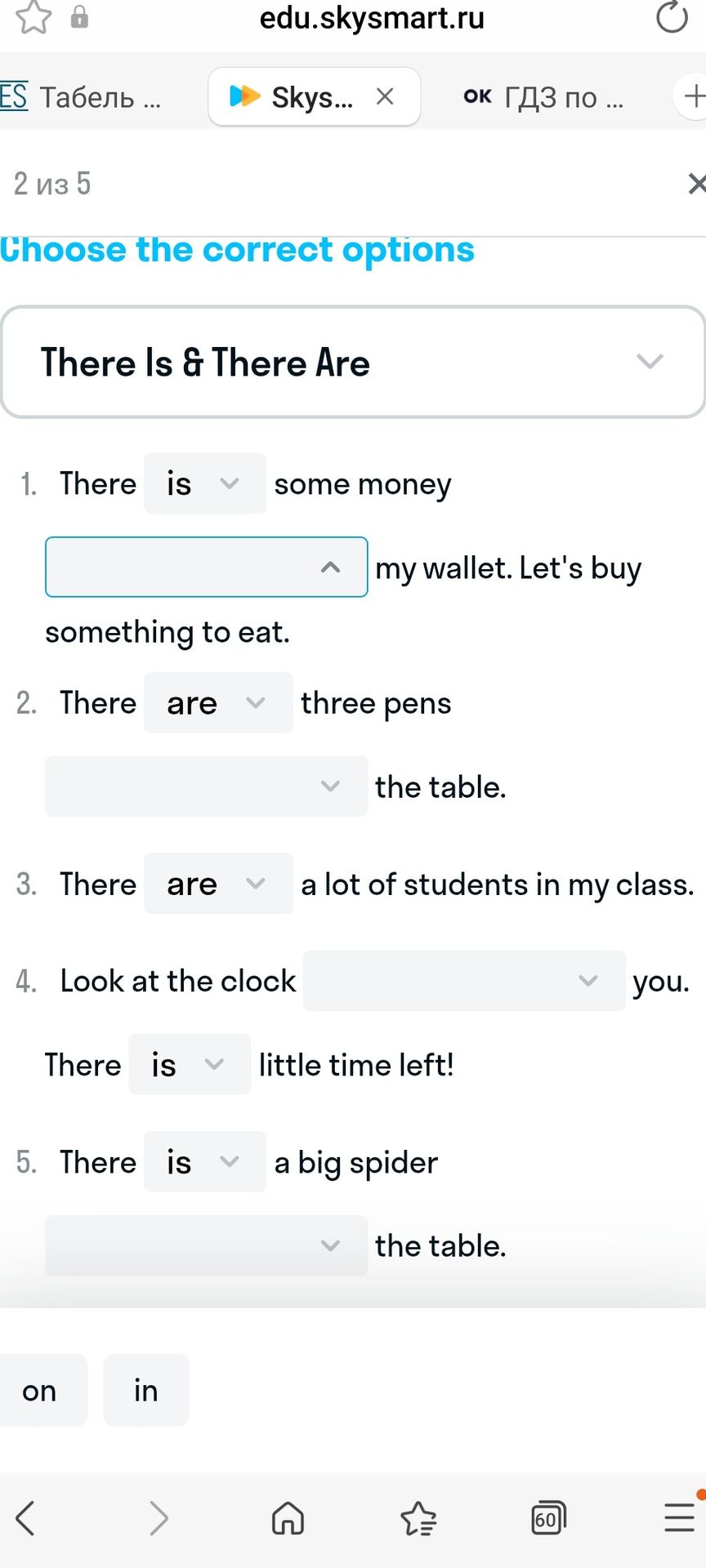Go to browser home page icon
Image resolution: width=706 pixels, height=1568 pixels.
288,1518
